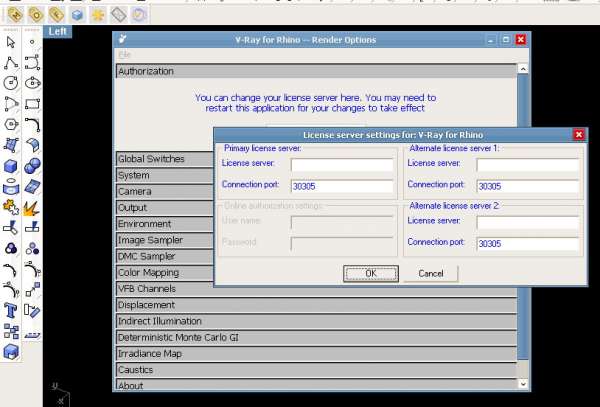Expand the Displacement rollout
Screen dimensions: 600x407
pos(316,305)
